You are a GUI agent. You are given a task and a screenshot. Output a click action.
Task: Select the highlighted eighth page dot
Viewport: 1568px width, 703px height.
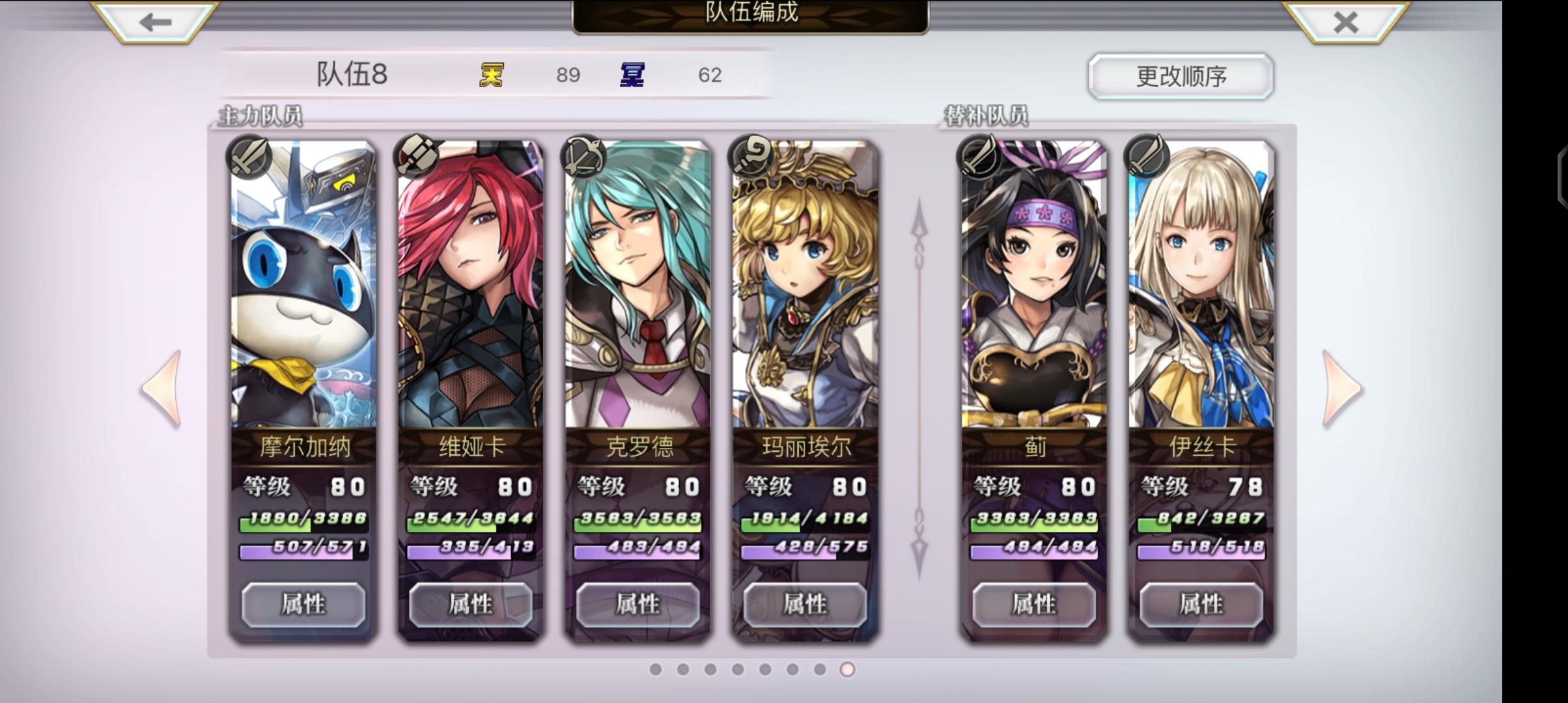pyautogui.click(x=847, y=669)
